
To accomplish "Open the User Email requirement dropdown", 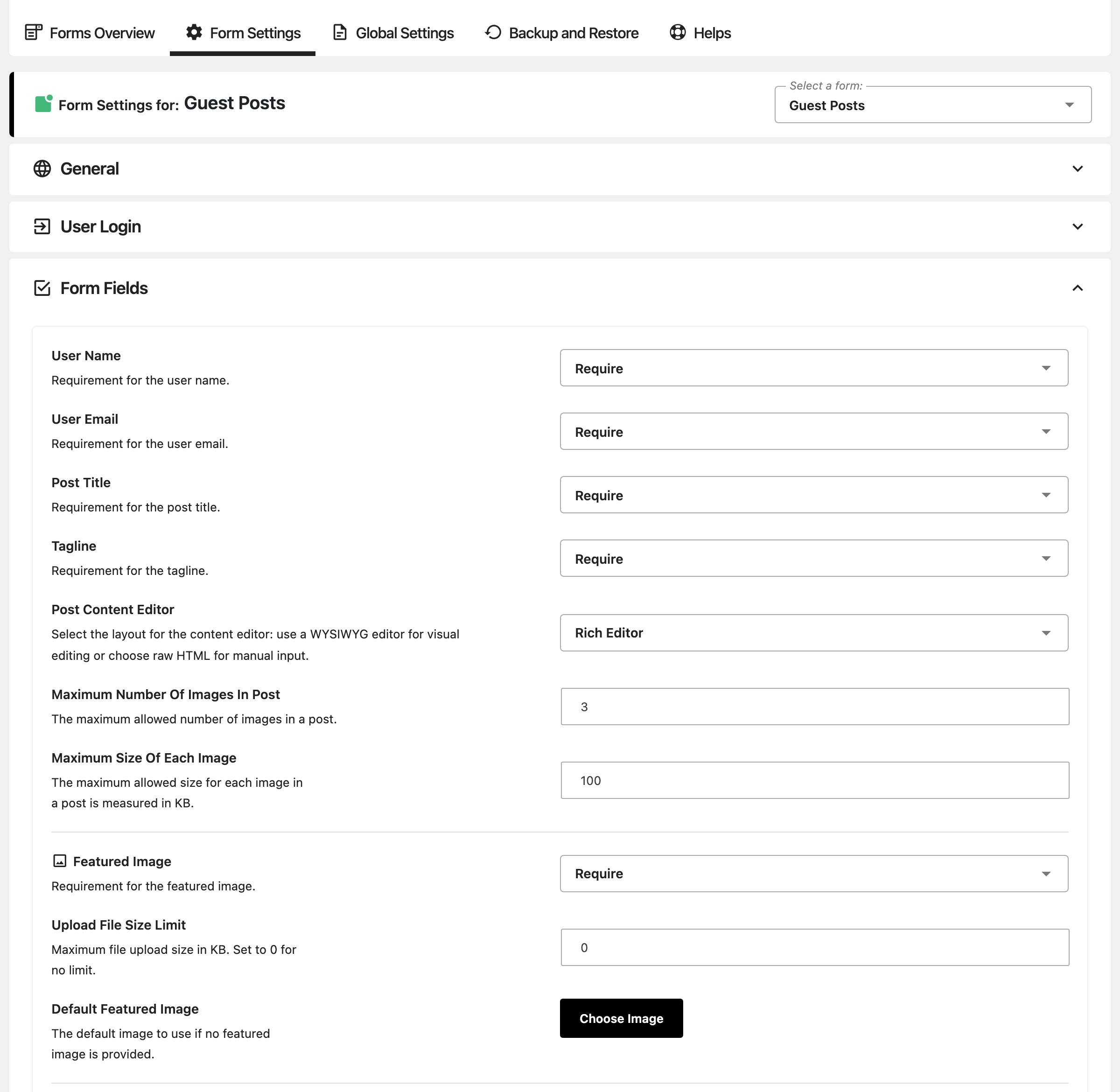I will click(x=814, y=431).
